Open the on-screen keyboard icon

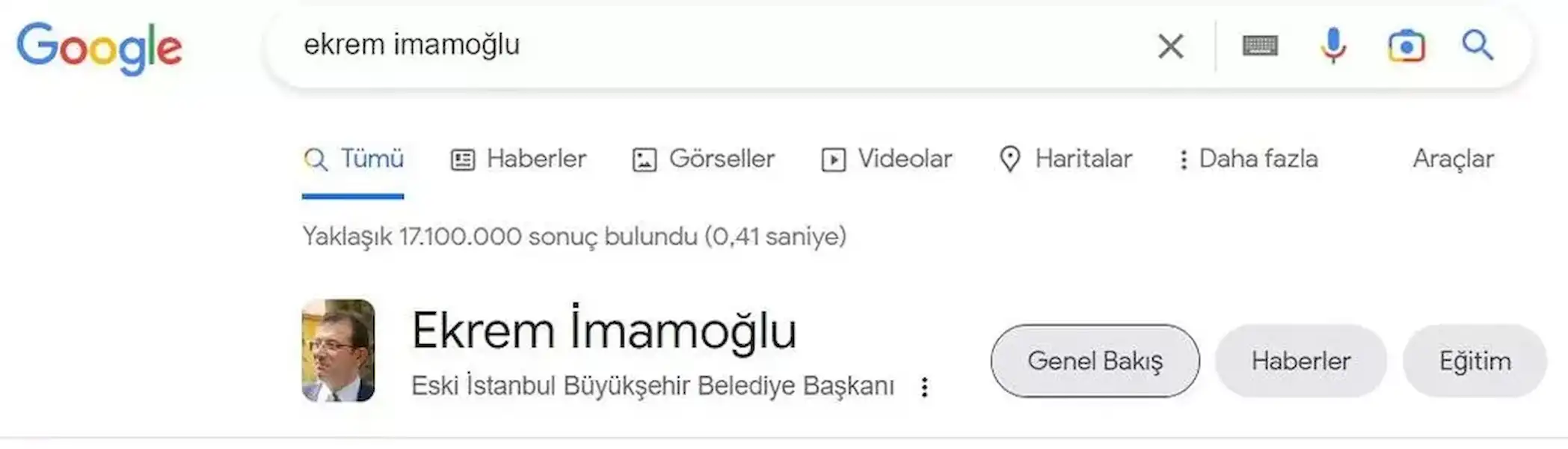tap(1258, 46)
